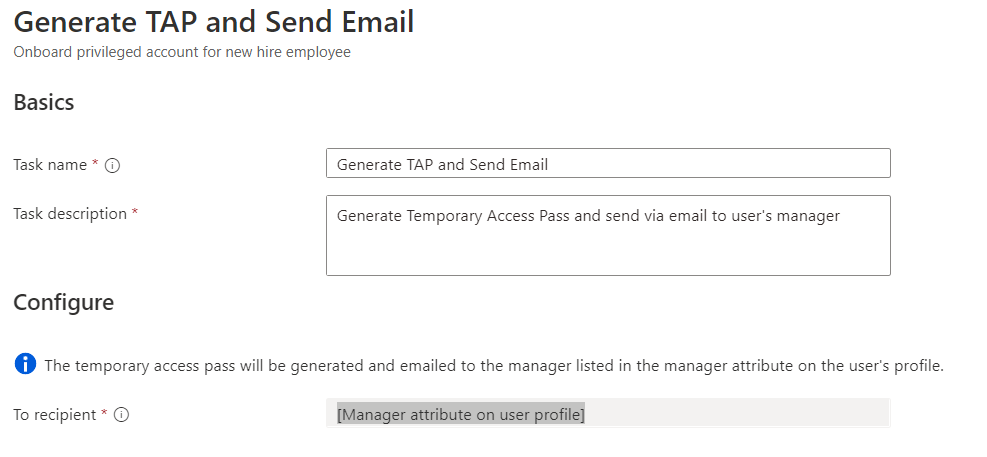The image size is (987, 457).
Task: Click the highlighted Manager attribute on user profile text
Action: click(x=461, y=415)
